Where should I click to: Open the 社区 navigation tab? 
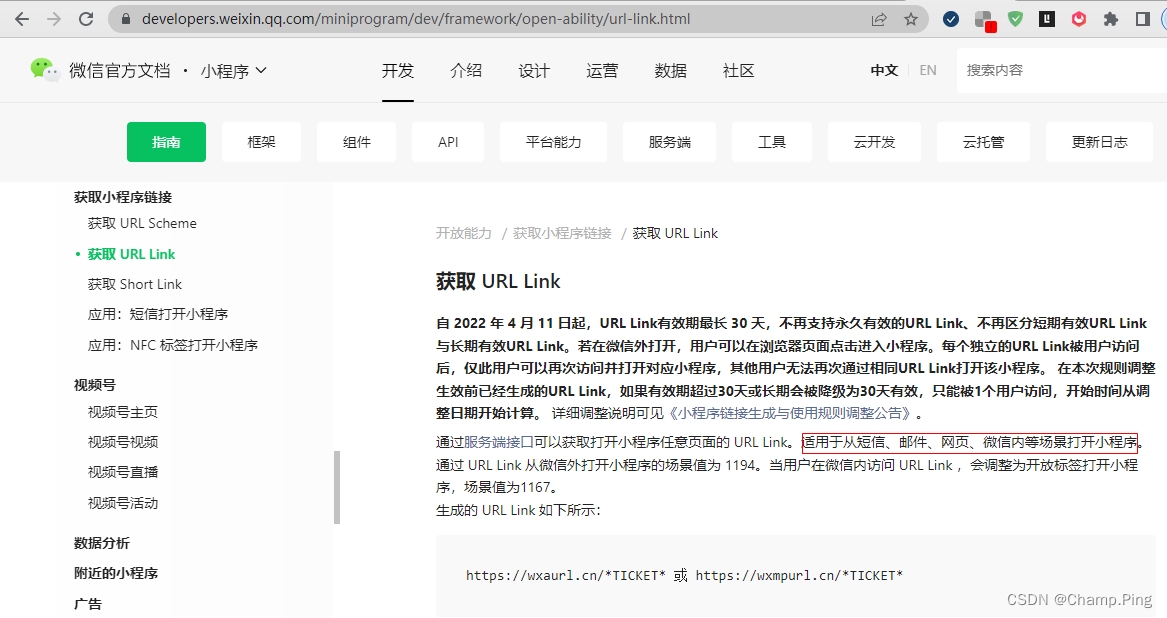[738, 71]
